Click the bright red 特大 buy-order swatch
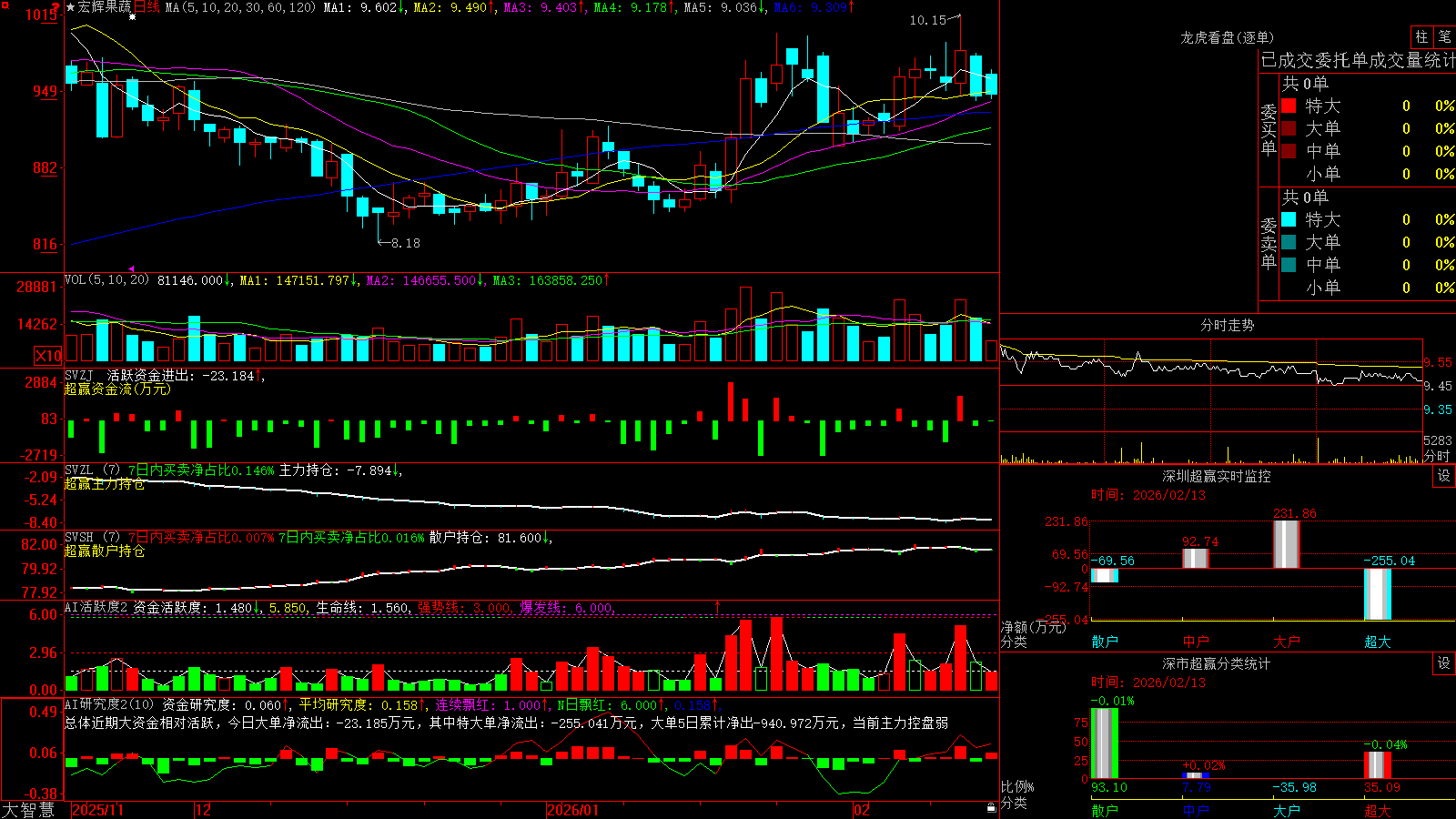1456x819 pixels. click(x=1289, y=106)
